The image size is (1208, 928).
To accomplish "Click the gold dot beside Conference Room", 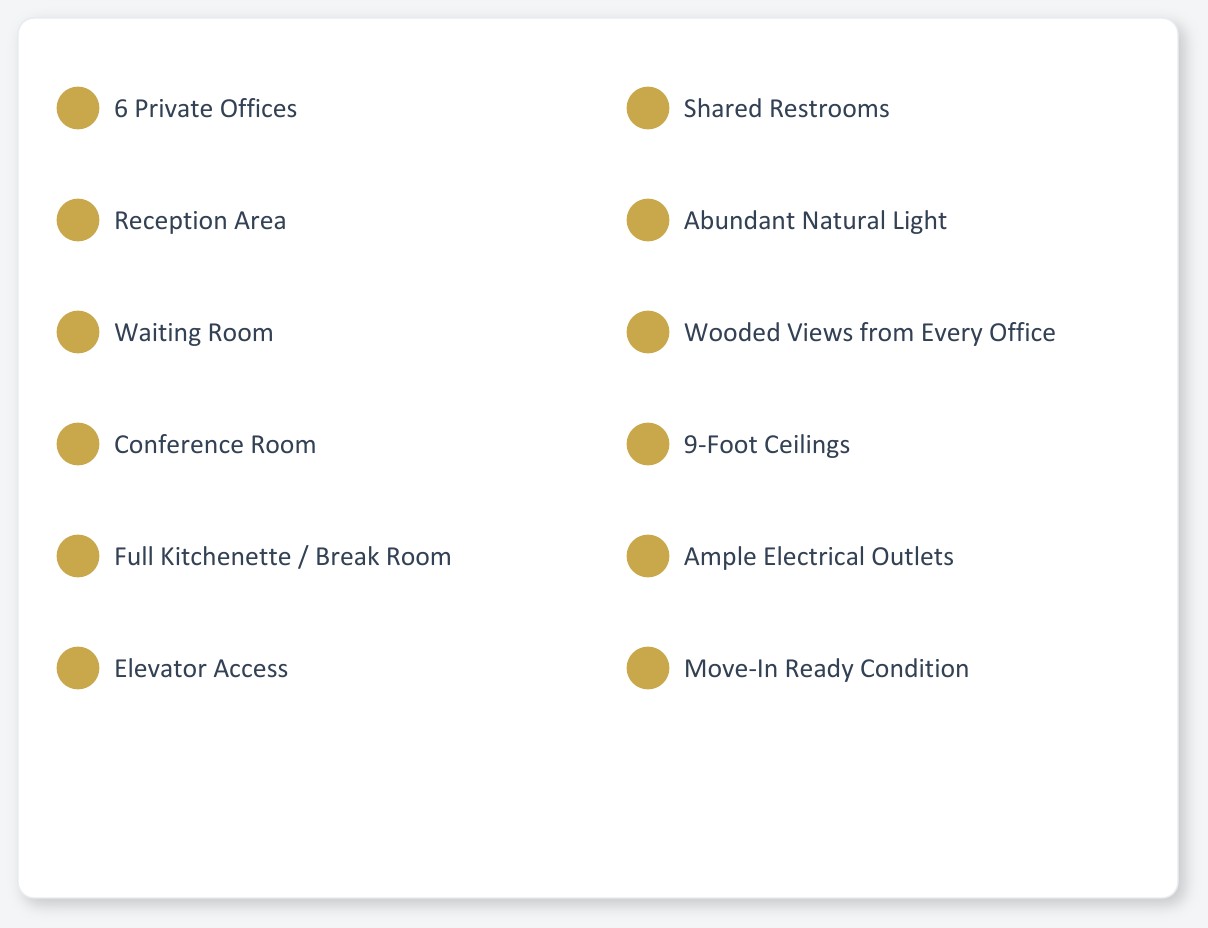I will tap(78, 444).
